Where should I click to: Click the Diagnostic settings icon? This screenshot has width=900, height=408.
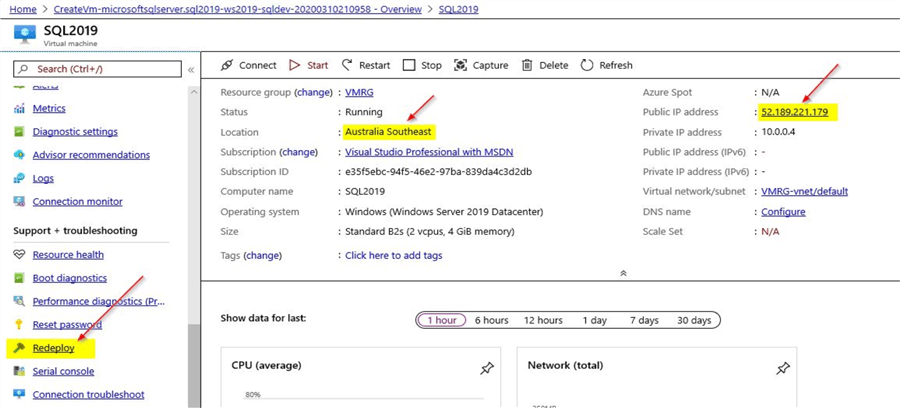point(20,132)
